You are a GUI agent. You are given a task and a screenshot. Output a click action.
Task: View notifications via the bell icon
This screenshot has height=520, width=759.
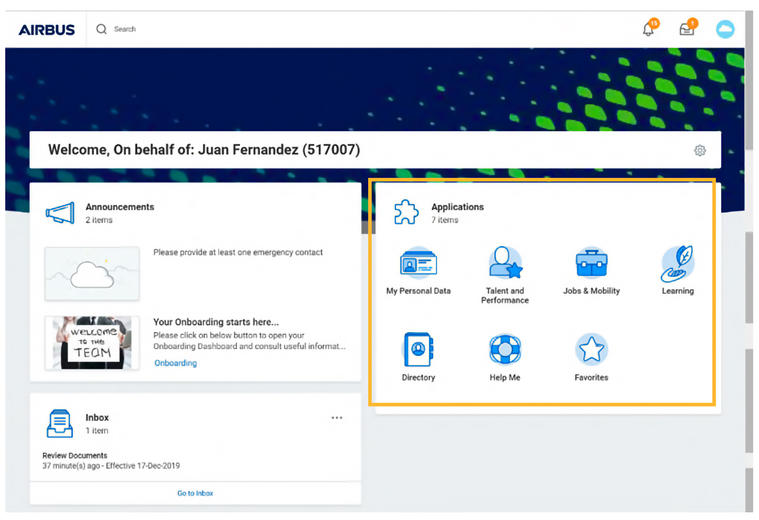[x=650, y=29]
